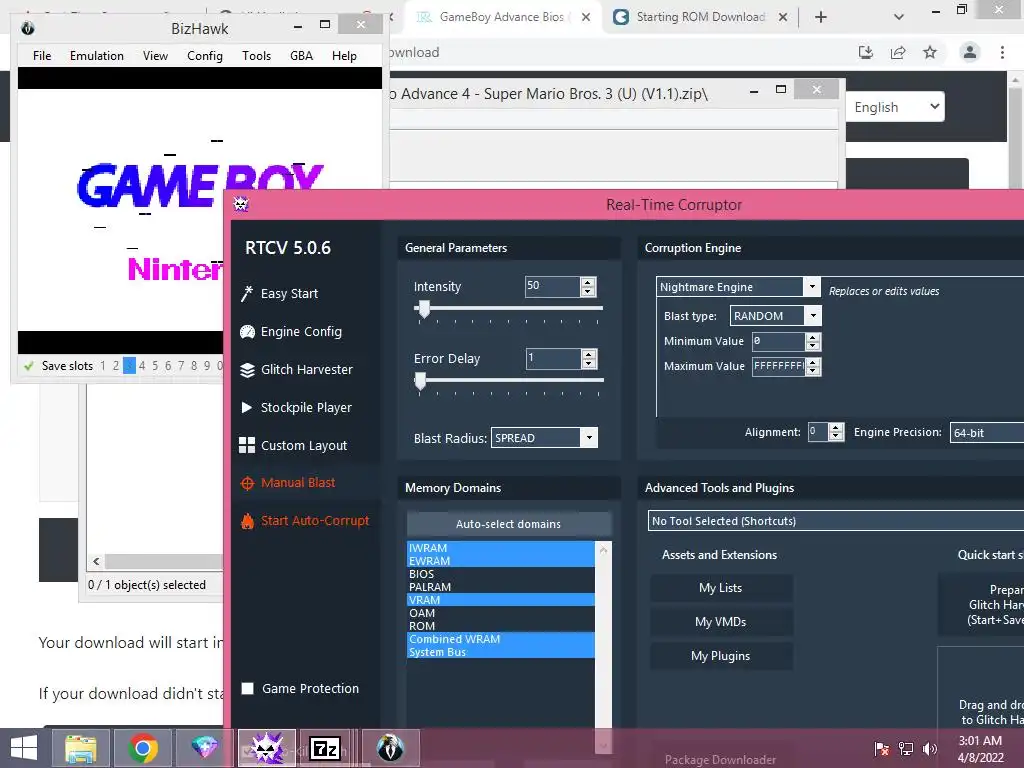Viewport: 1024px width, 768px height.
Task: Toggle OAM memory domain selection
Action: [x=500, y=613]
